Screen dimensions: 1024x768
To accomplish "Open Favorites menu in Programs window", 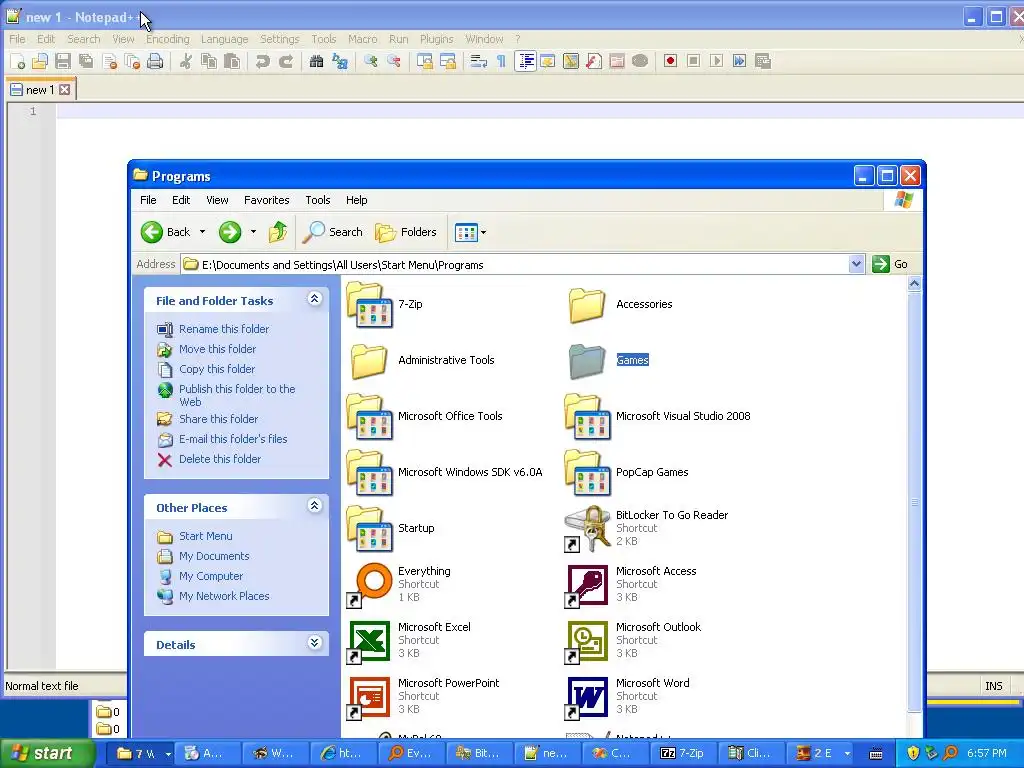I will click(x=266, y=200).
